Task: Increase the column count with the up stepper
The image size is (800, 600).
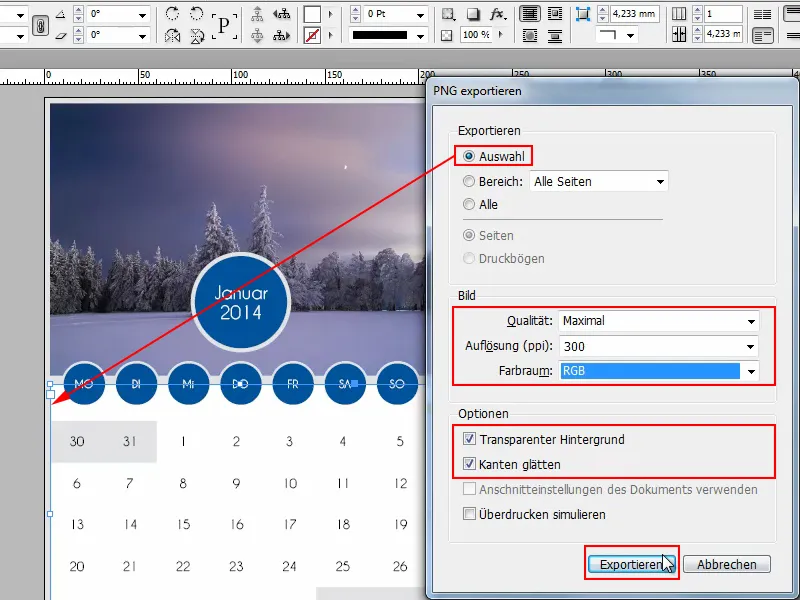Action: (x=697, y=10)
